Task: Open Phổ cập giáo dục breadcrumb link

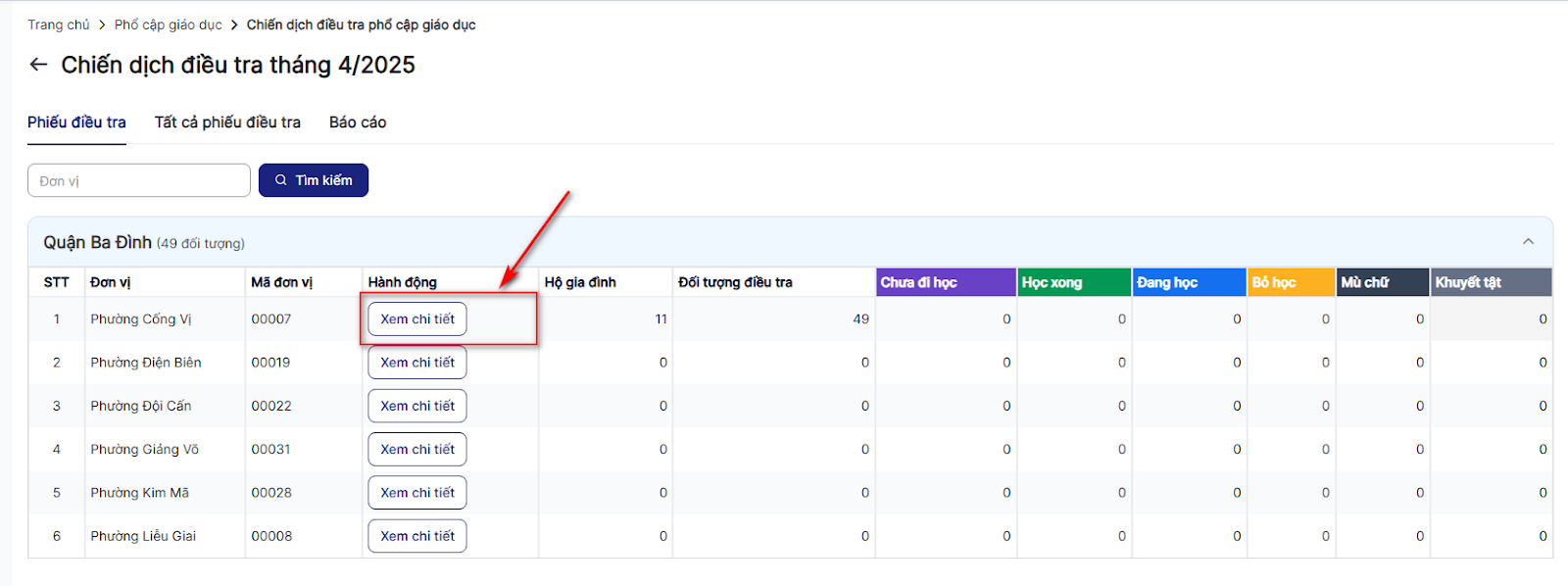Action: pos(168,24)
